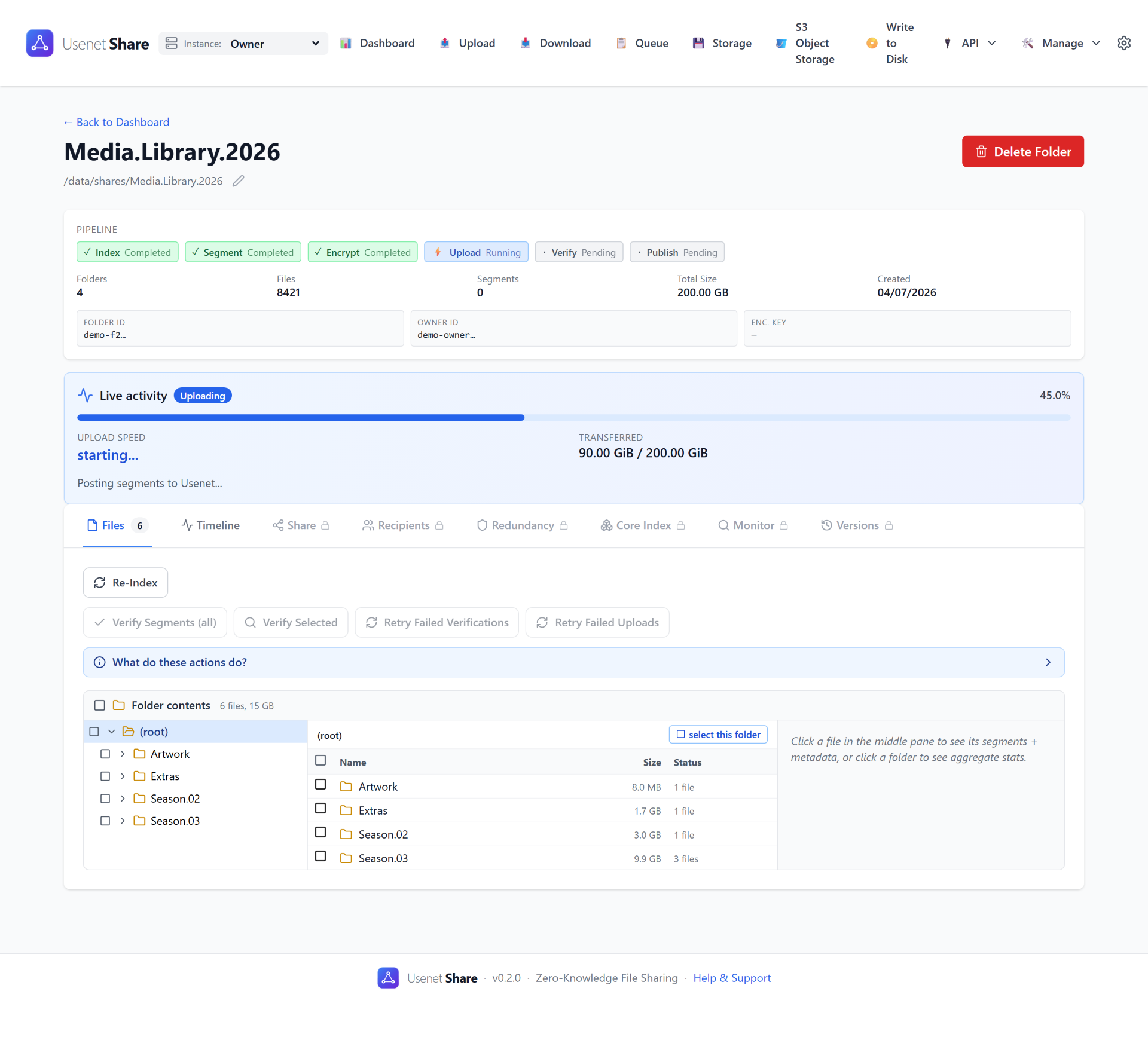Click the lock icon on the Recipients tab
Screen dimensions: 1148x1040
[439, 525]
